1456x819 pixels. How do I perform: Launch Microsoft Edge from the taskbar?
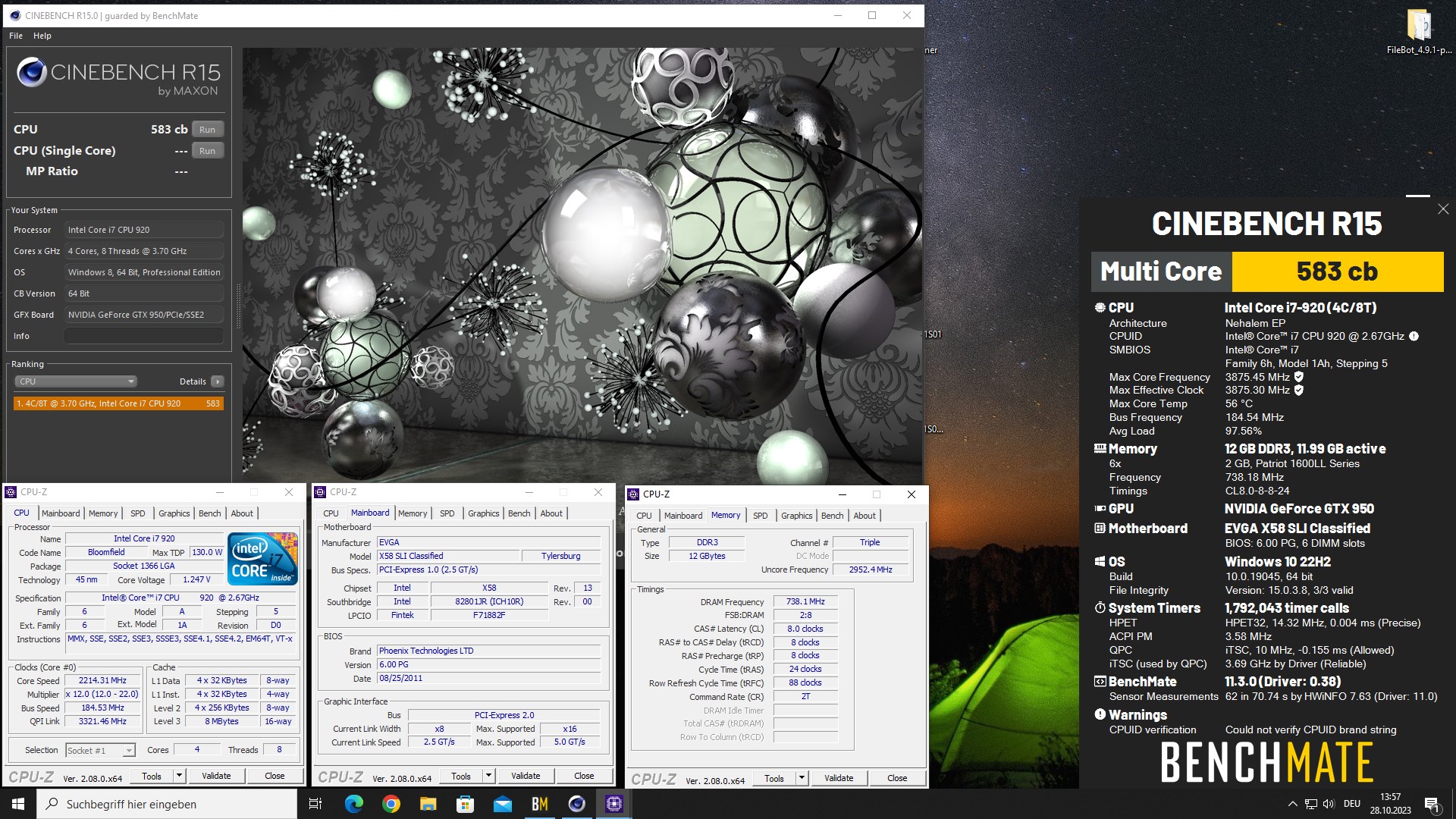(353, 804)
